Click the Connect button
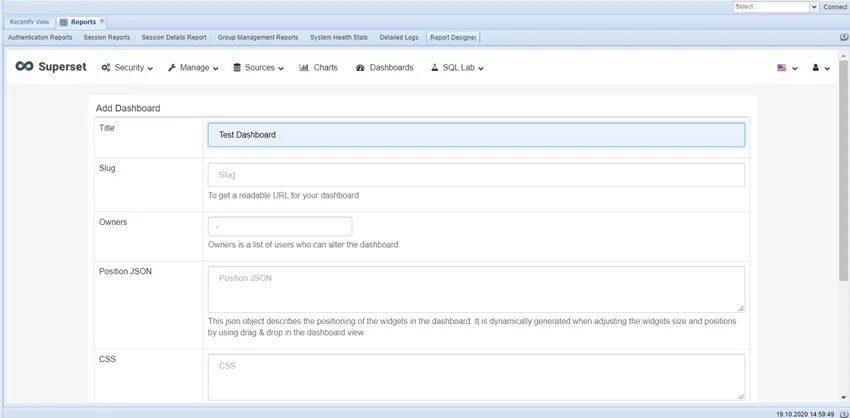 [x=835, y=7]
